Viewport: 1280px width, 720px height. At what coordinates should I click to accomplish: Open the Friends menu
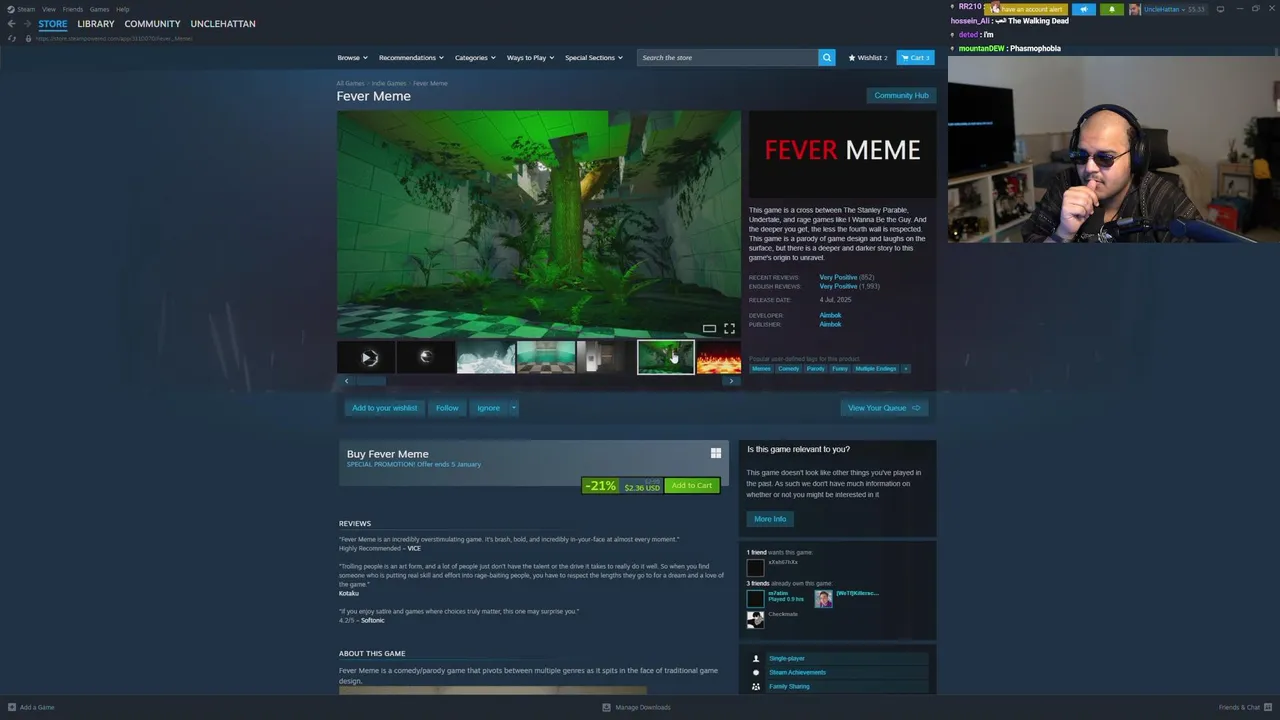(73, 9)
